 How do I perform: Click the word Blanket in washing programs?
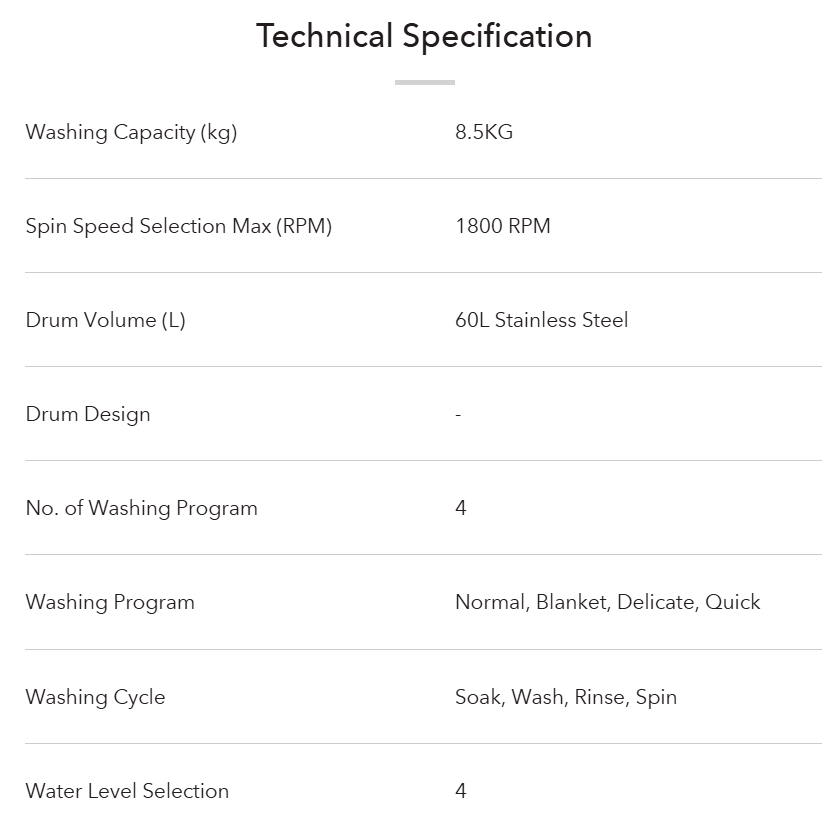(573, 602)
